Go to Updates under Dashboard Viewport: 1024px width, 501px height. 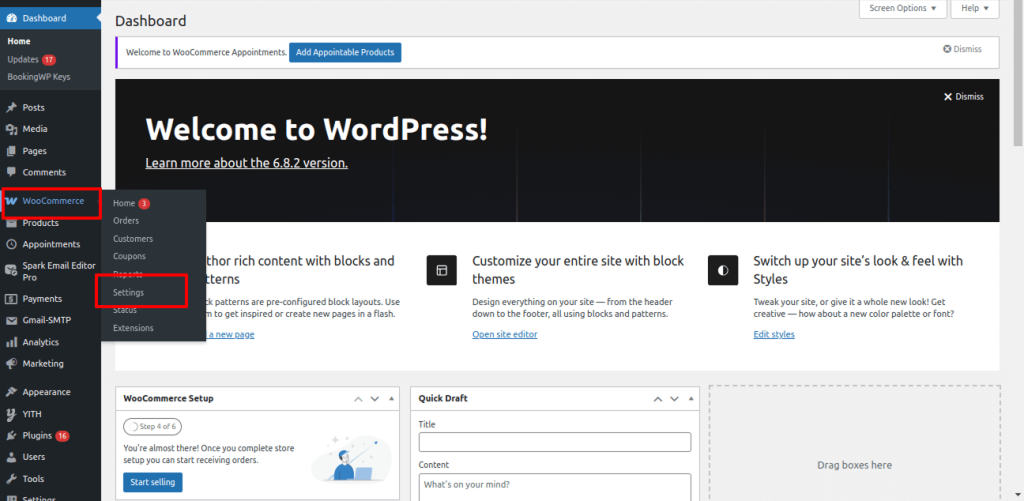tap(23, 59)
